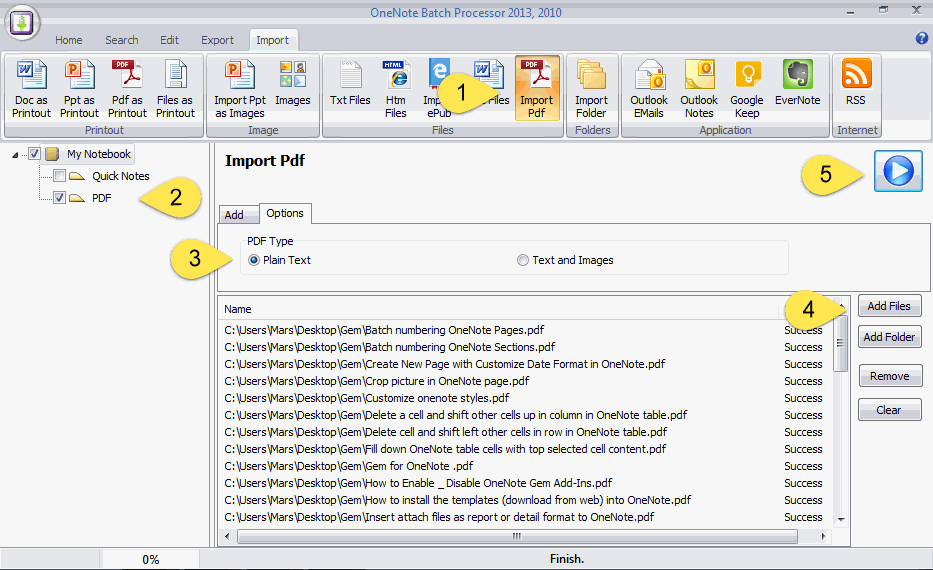Select Insert attach files as report row
The width and height of the screenshot is (933, 570).
525,517
